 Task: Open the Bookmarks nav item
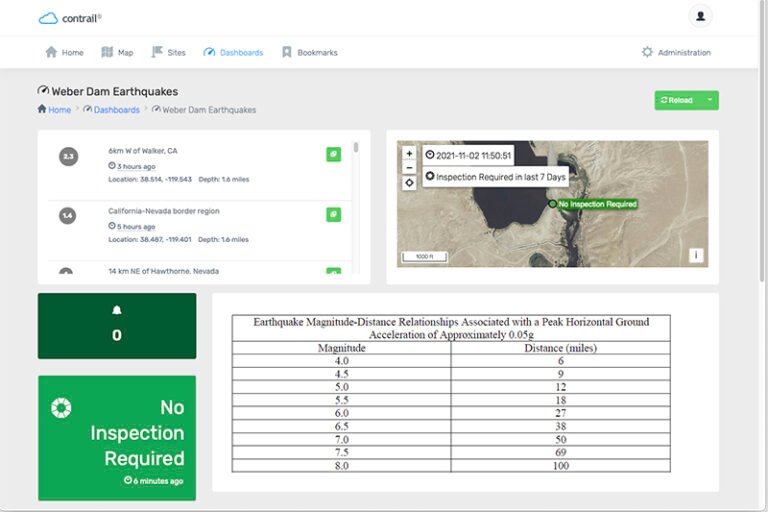[309, 52]
